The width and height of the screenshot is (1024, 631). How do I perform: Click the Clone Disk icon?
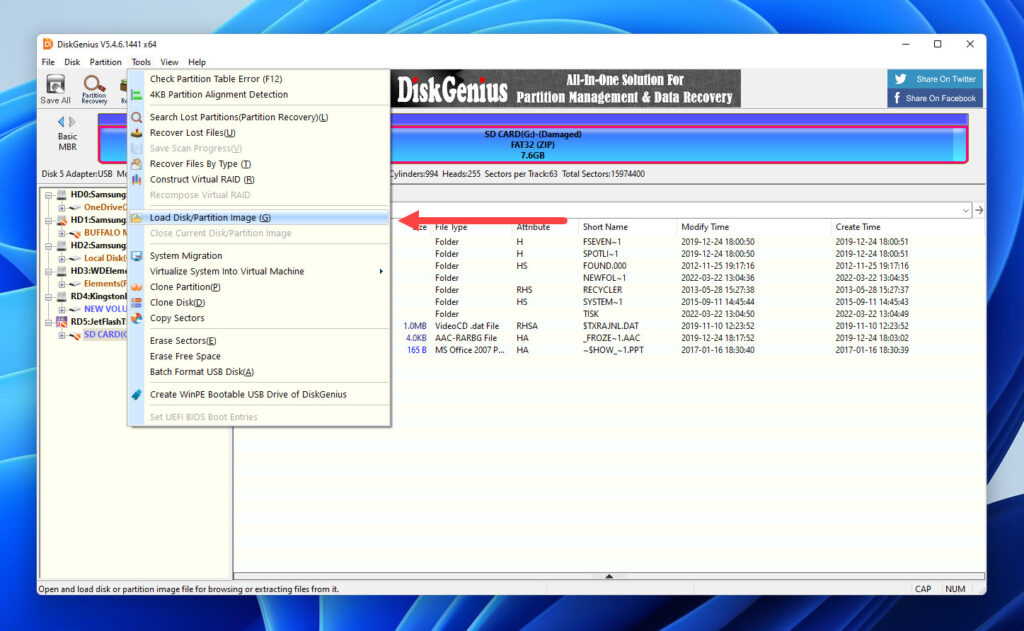(x=137, y=302)
